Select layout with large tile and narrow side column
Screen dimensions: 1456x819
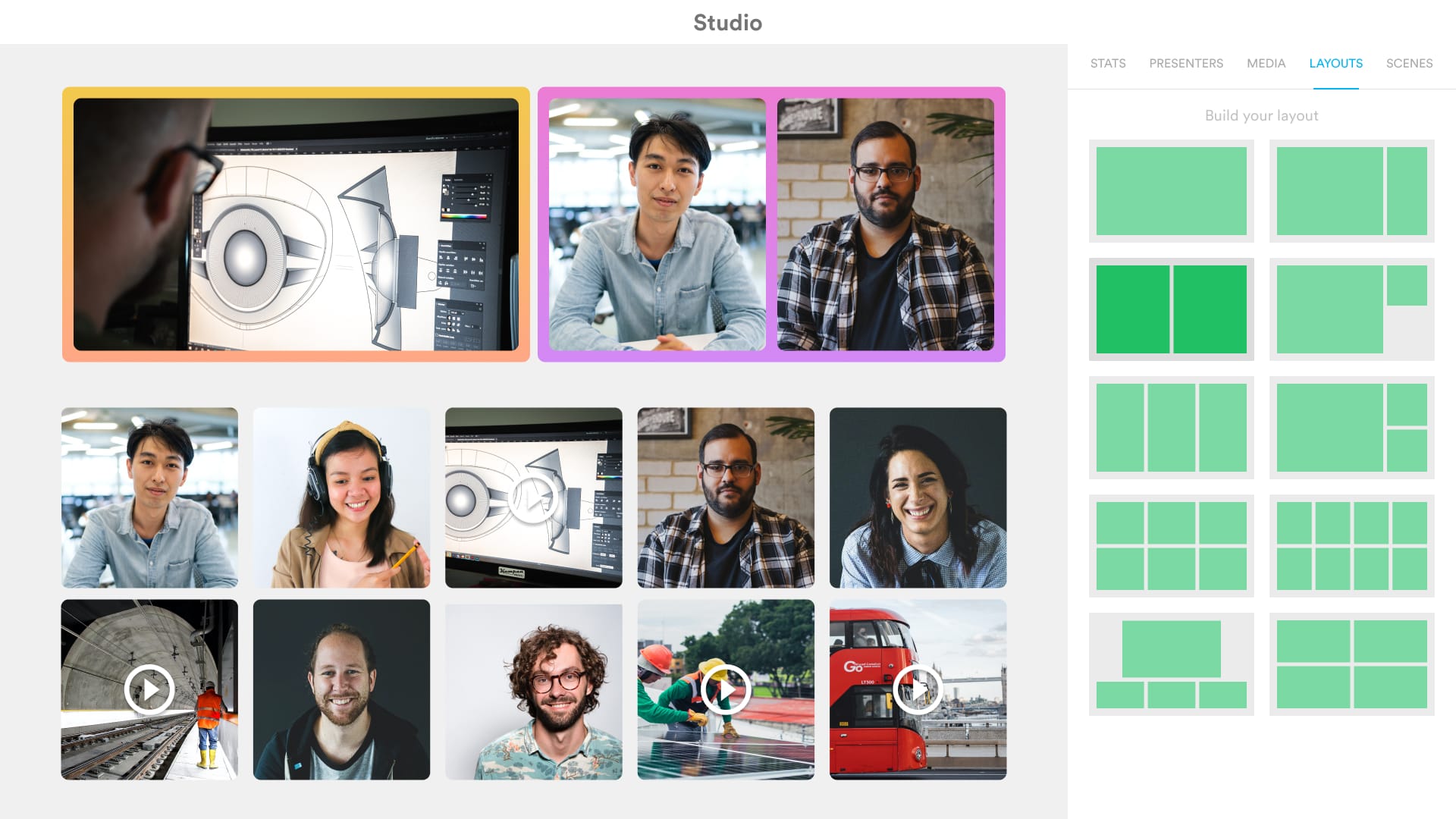pos(1351,191)
